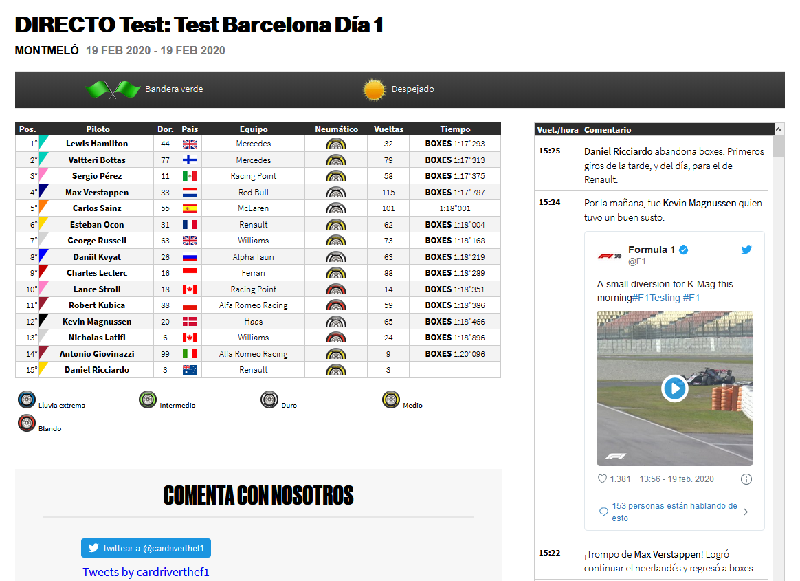Screen dimensions: 800x581
Task: Click the tyre icon in Max Verstappen's row
Action: point(336,192)
